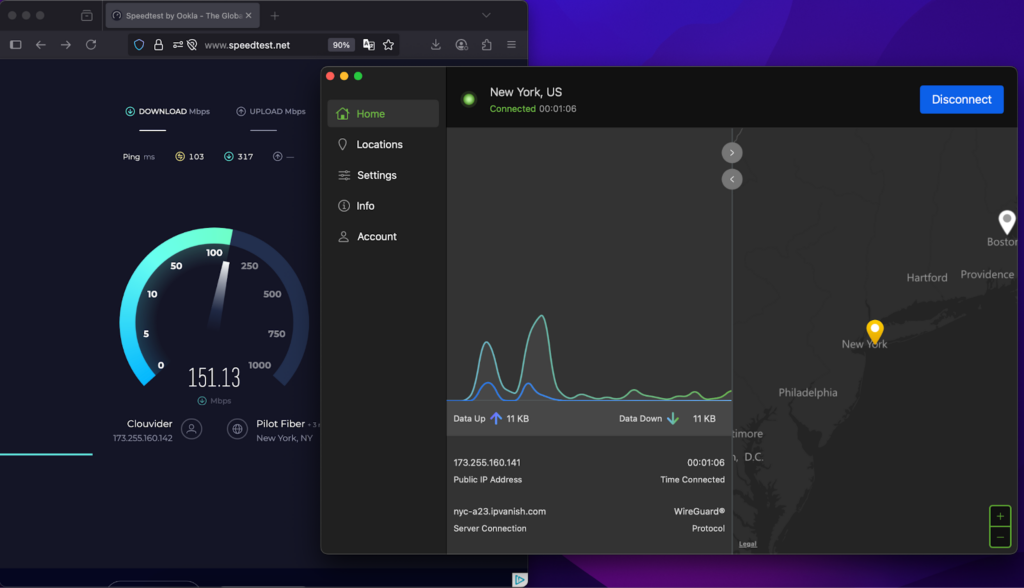Screen dimensions: 1024x588
Task: Expand the map panel with right chevron
Action: [x=732, y=153]
